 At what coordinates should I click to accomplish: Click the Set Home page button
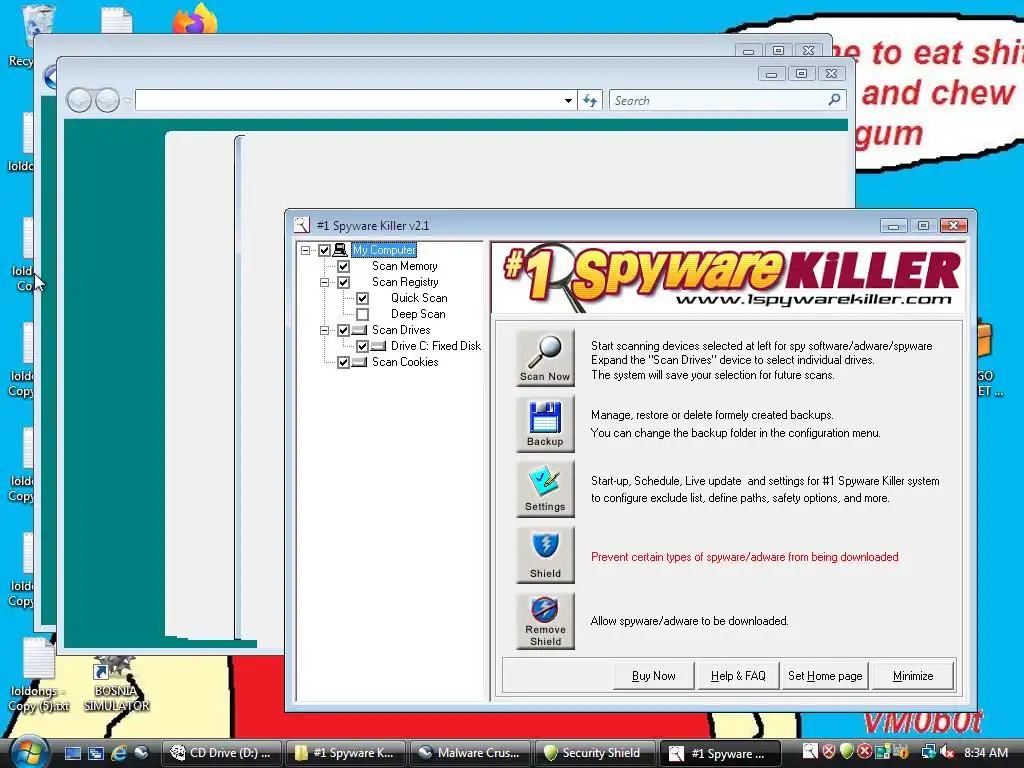pyautogui.click(x=825, y=676)
